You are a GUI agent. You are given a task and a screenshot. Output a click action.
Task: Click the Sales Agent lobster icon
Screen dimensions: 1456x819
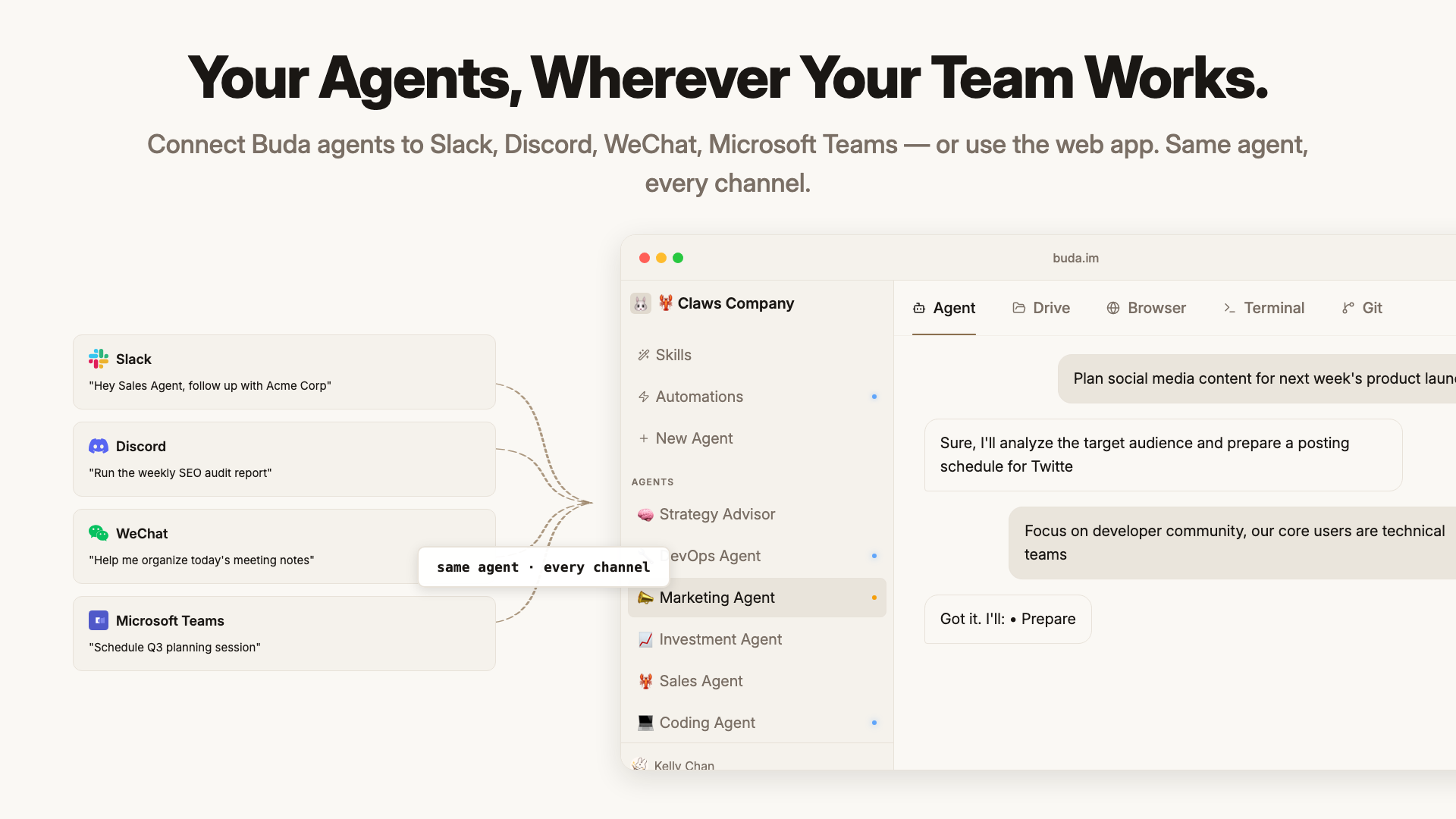click(x=645, y=681)
